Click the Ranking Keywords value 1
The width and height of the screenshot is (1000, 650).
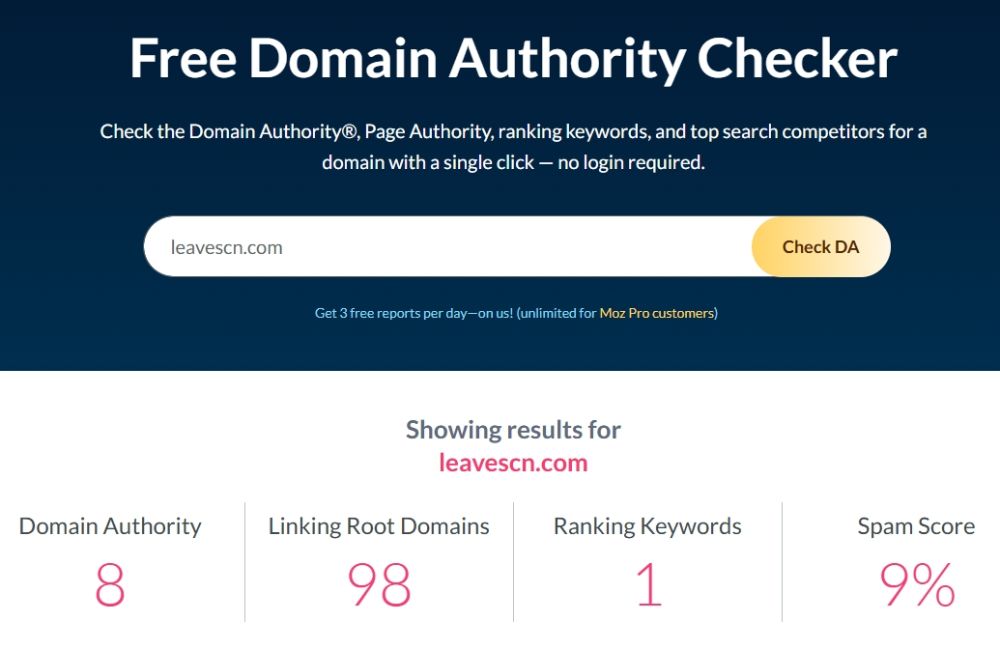(648, 585)
